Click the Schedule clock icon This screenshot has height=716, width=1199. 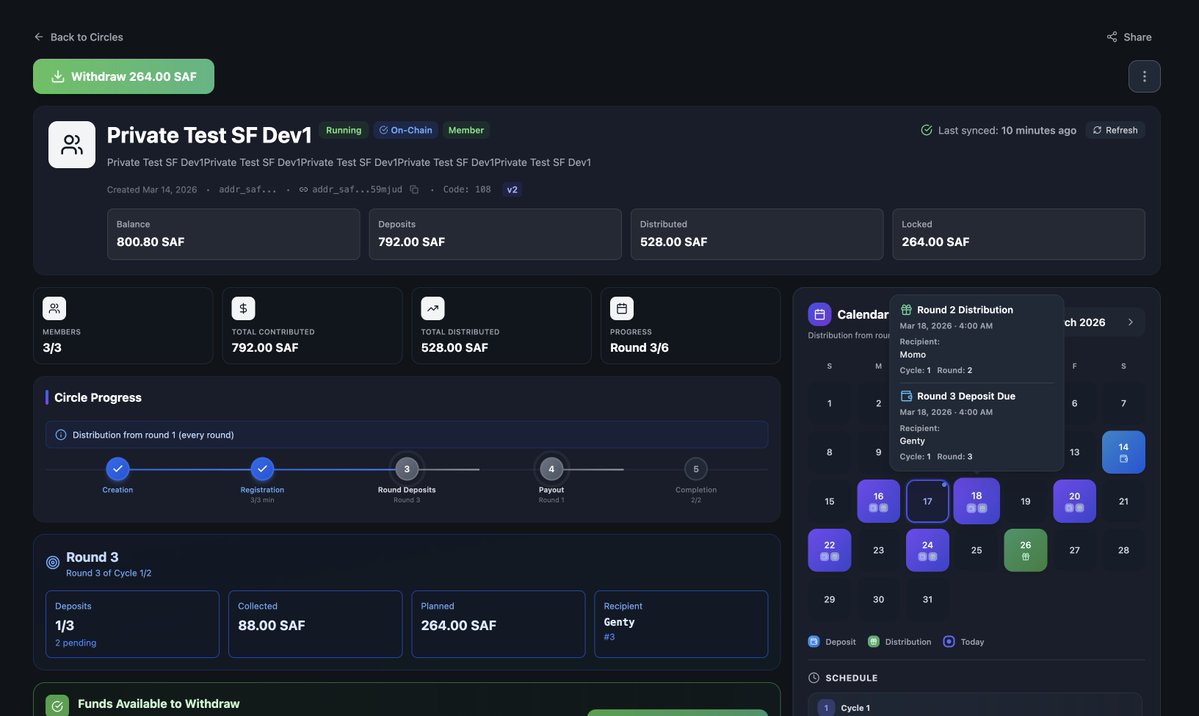(814, 678)
